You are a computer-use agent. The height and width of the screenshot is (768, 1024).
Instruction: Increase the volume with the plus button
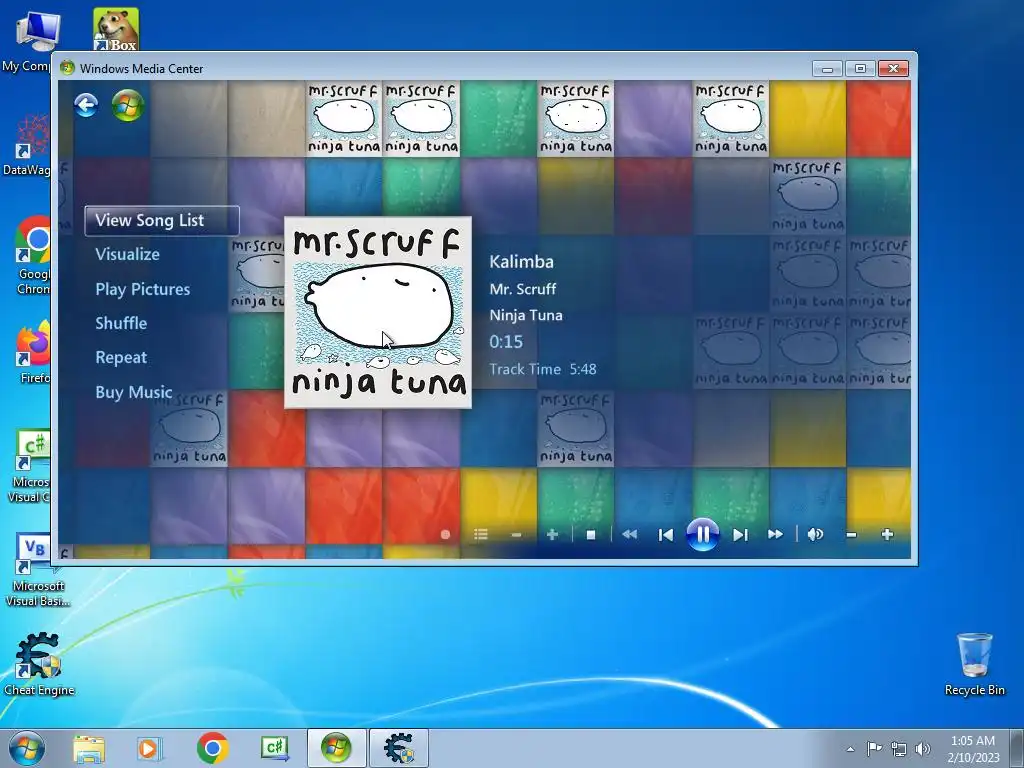(887, 534)
